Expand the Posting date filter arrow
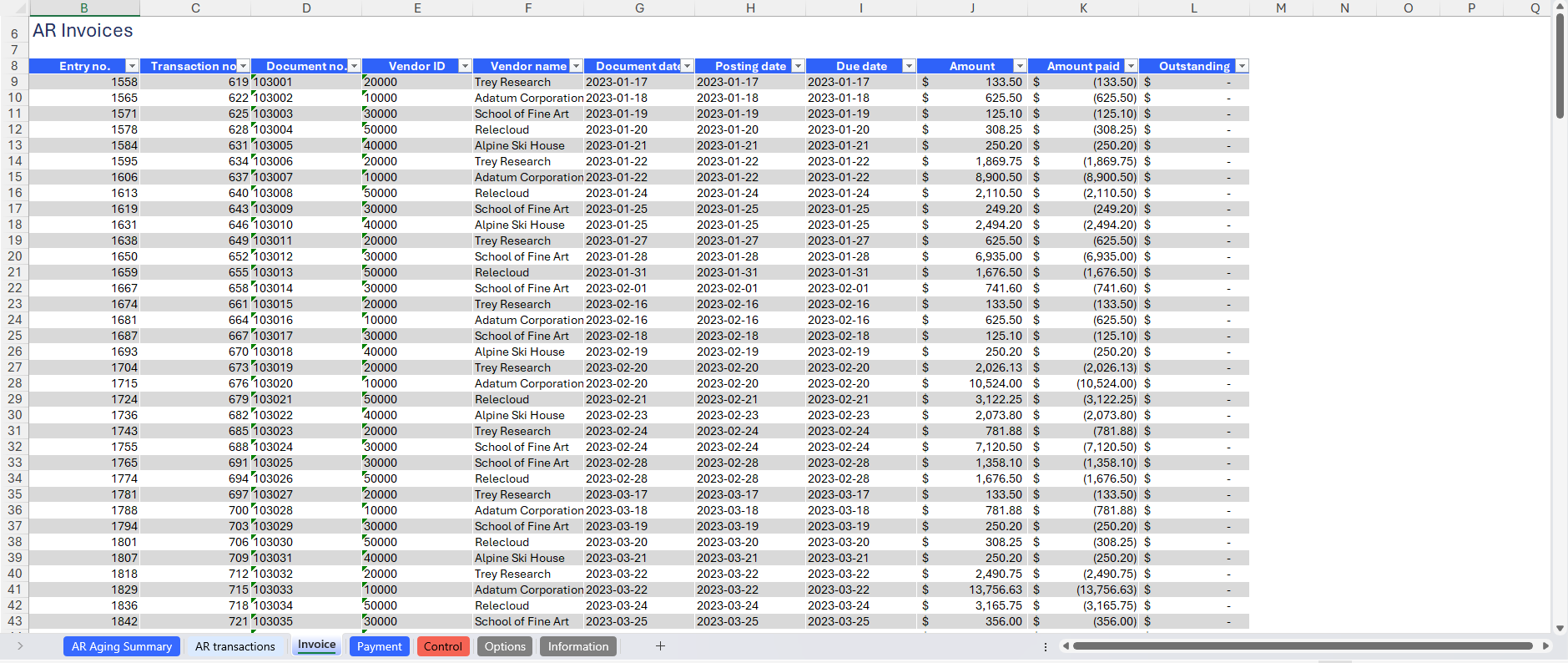This screenshot has width=1568, height=663. point(798,66)
